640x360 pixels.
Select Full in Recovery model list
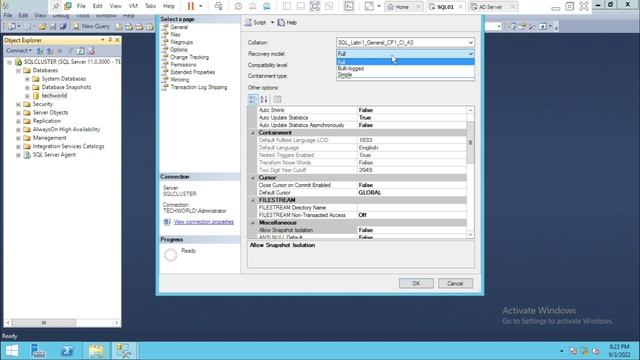(x=405, y=62)
